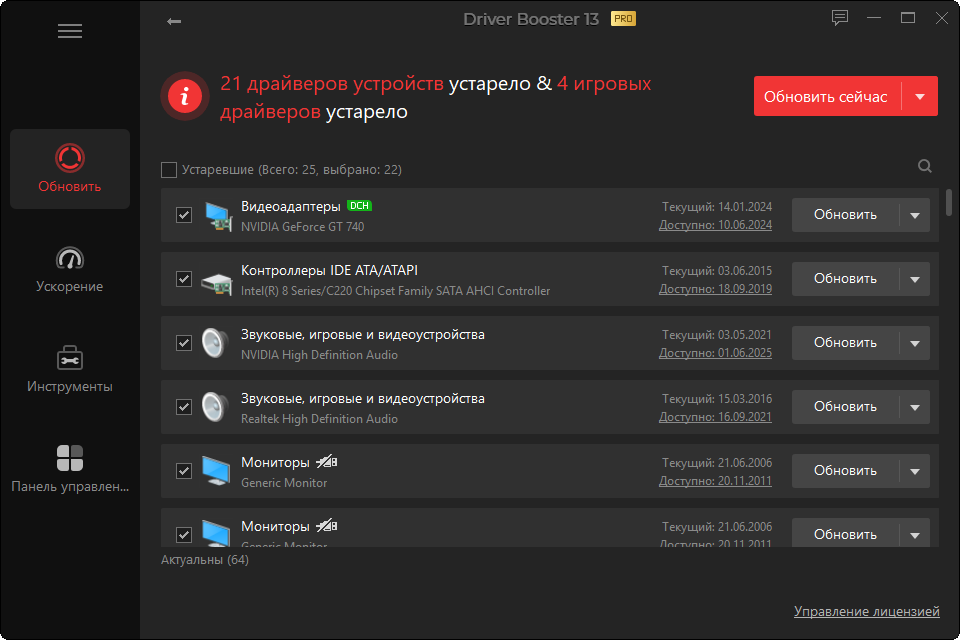
Task: Click the driver list vertical scrollbar
Action: click(948, 203)
